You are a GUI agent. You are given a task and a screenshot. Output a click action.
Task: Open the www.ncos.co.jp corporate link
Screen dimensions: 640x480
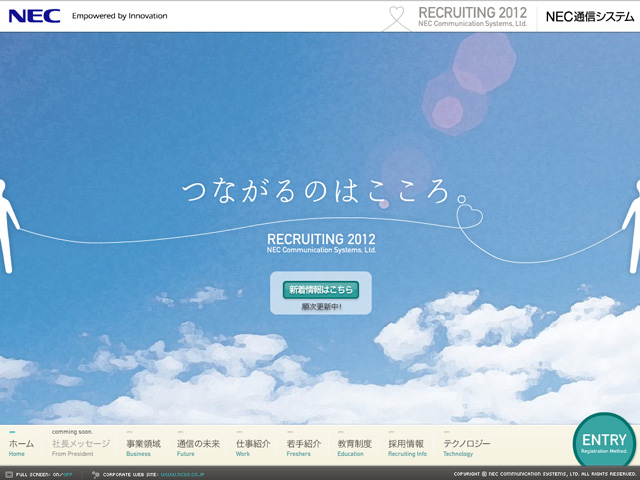click(x=182, y=475)
